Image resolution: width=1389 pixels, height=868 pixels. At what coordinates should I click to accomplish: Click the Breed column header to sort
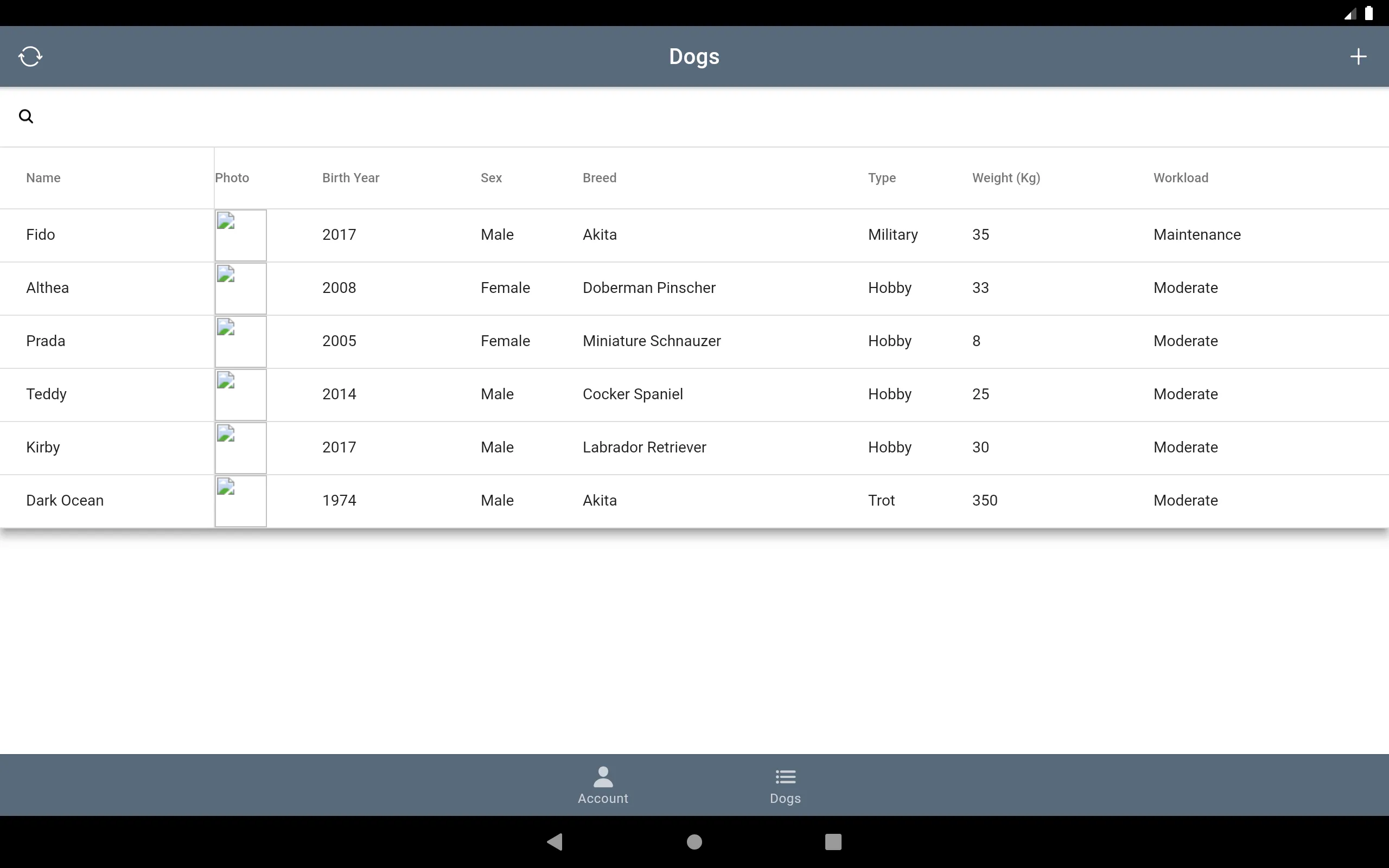coord(598,177)
